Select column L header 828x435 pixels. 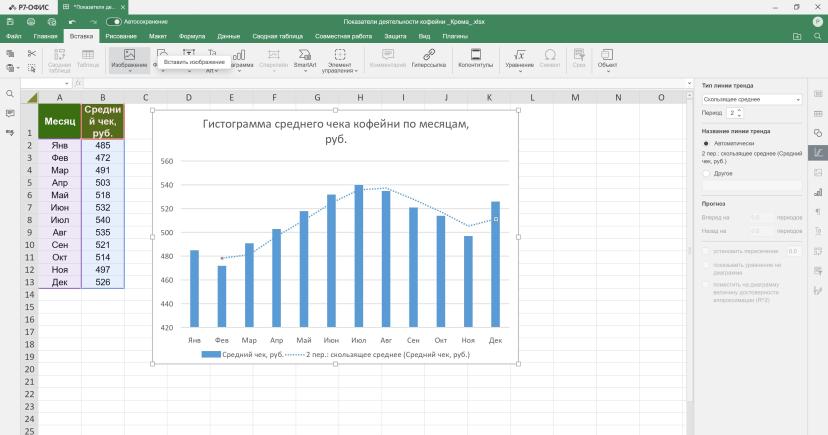[x=532, y=97]
